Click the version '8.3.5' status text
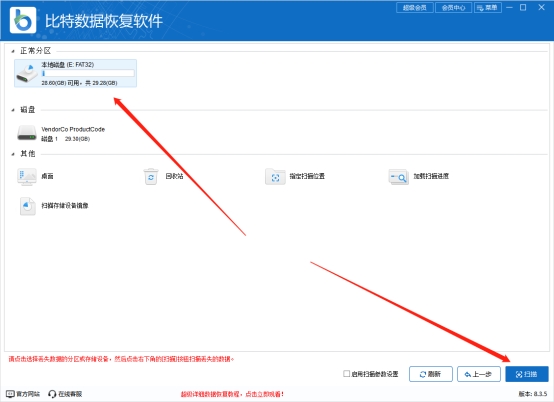The width and height of the screenshot is (554, 402). click(533, 394)
